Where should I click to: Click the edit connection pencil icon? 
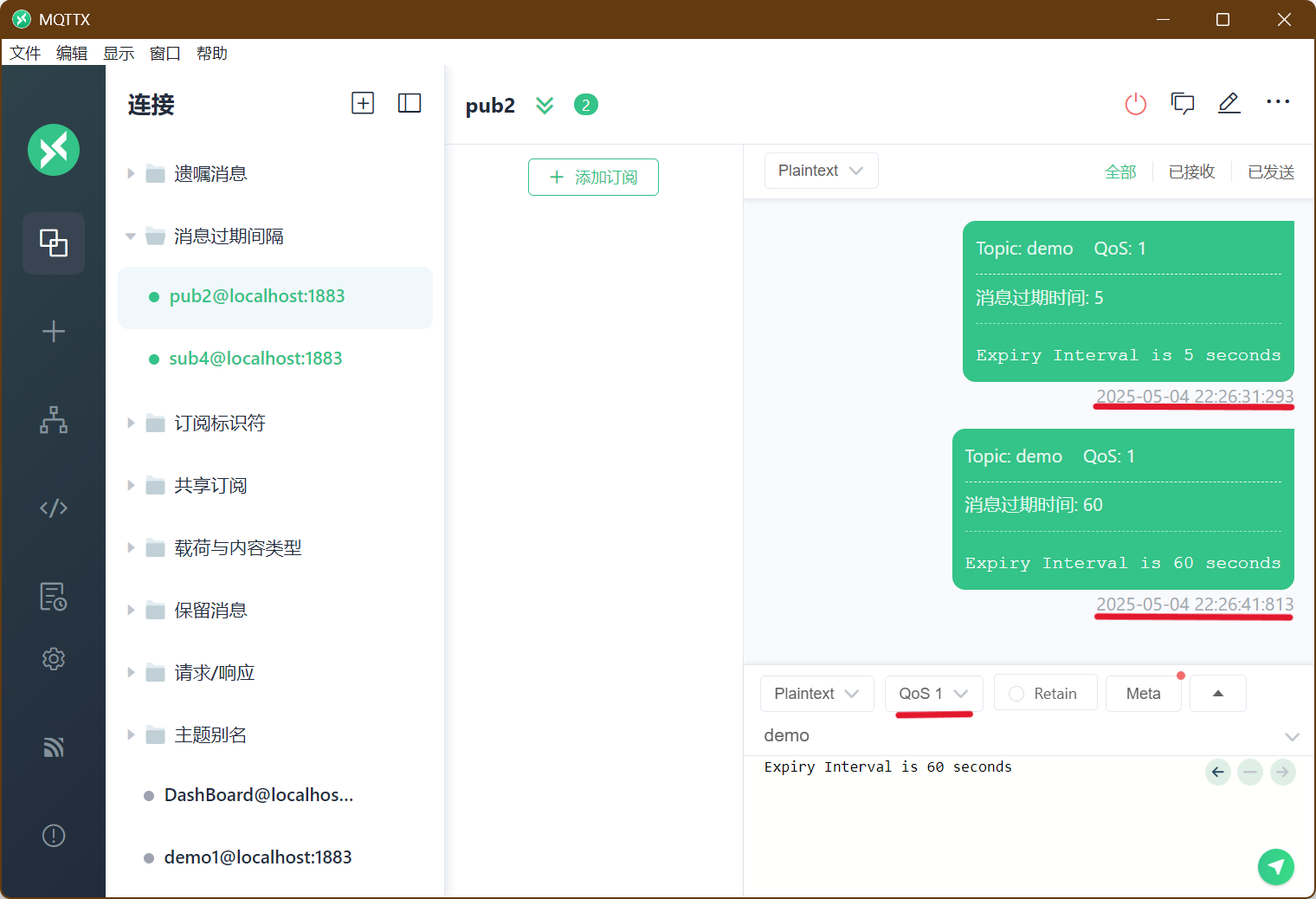(x=1229, y=104)
